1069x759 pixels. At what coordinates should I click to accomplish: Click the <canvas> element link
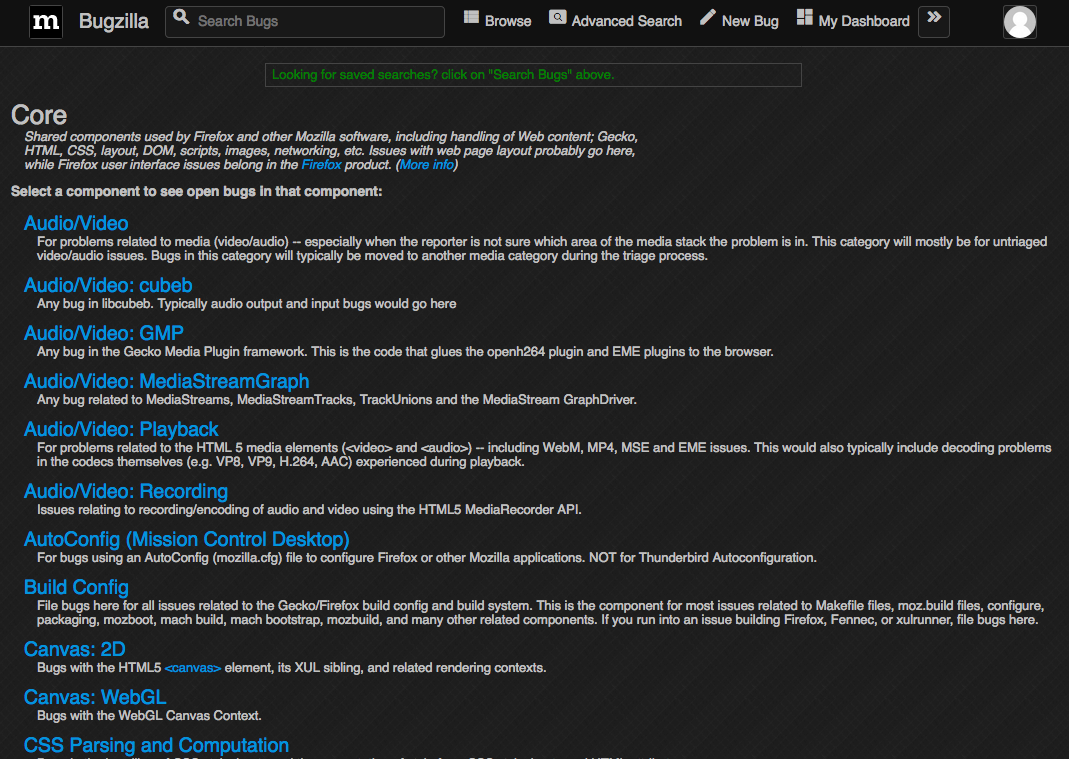tap(193, 668)
